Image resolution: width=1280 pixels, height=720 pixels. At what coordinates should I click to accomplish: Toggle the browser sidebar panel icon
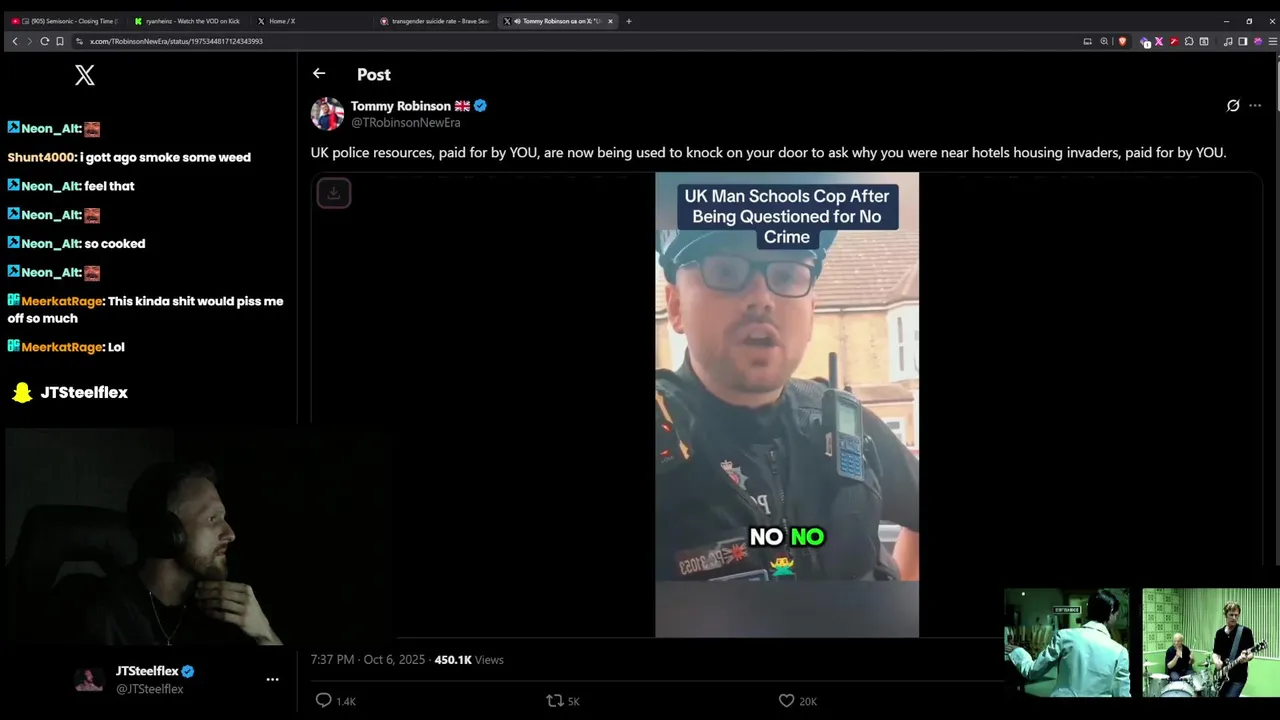tap(1243, 41)
